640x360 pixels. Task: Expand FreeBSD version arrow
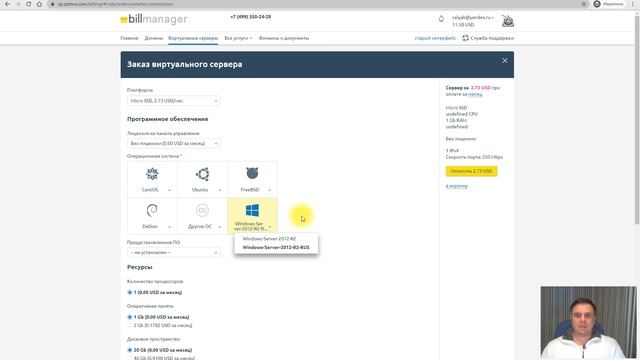click(x=269, y=190)
